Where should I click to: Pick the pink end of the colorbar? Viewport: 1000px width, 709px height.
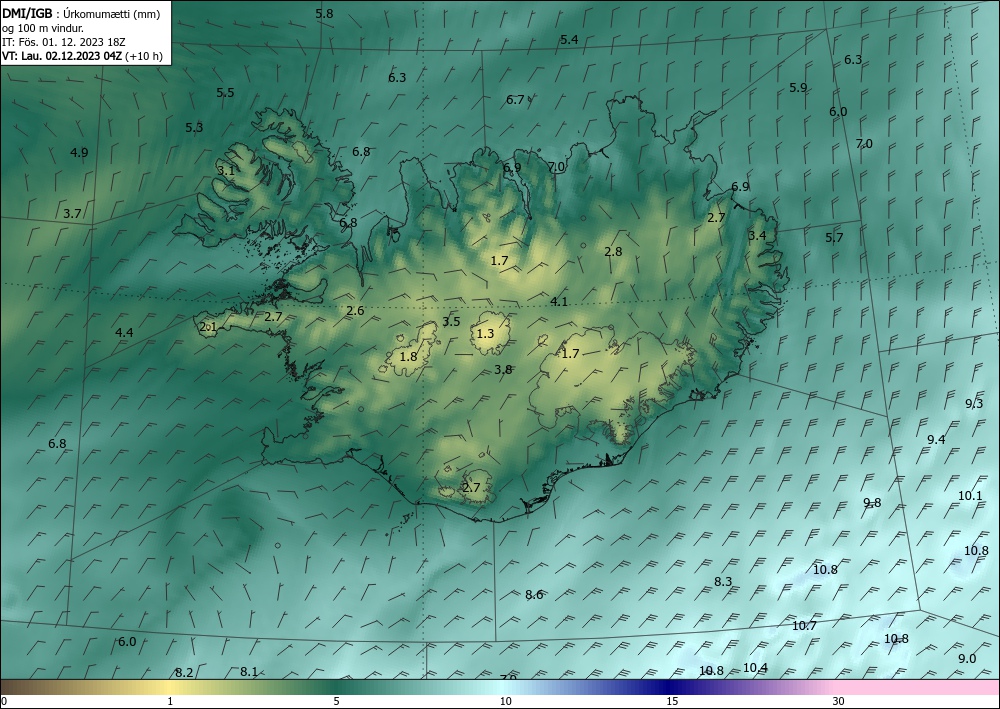(918, 687)
